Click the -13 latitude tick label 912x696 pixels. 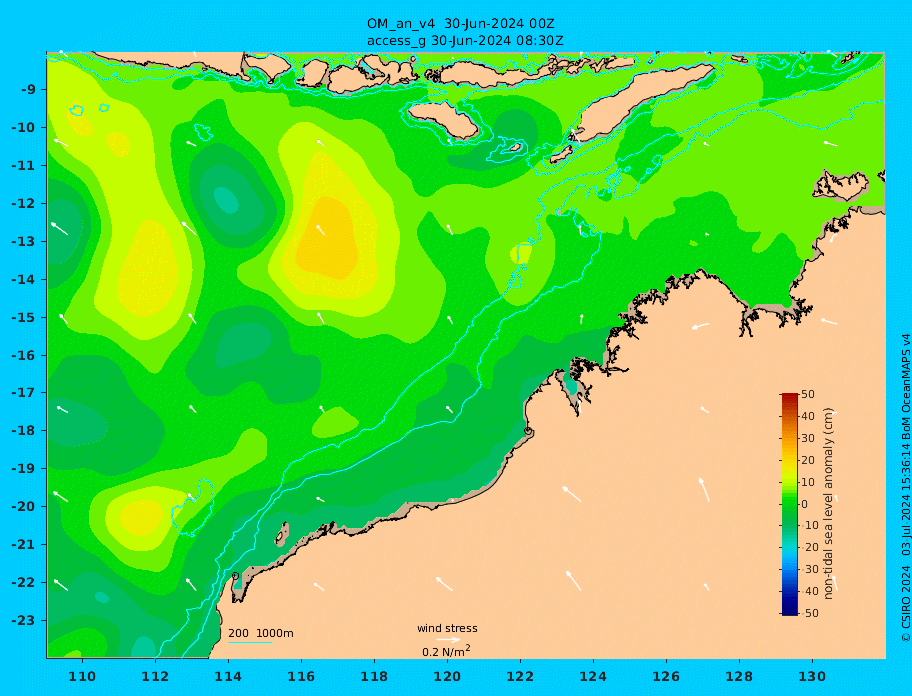[x=24, y=241]
